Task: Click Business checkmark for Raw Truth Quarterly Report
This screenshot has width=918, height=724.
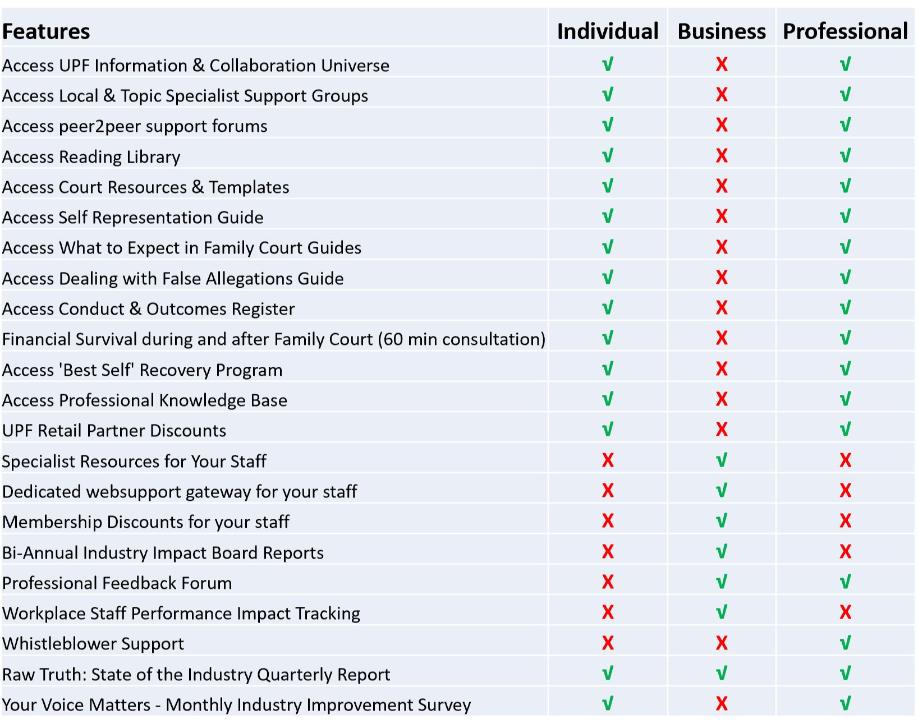Action: 721,674
